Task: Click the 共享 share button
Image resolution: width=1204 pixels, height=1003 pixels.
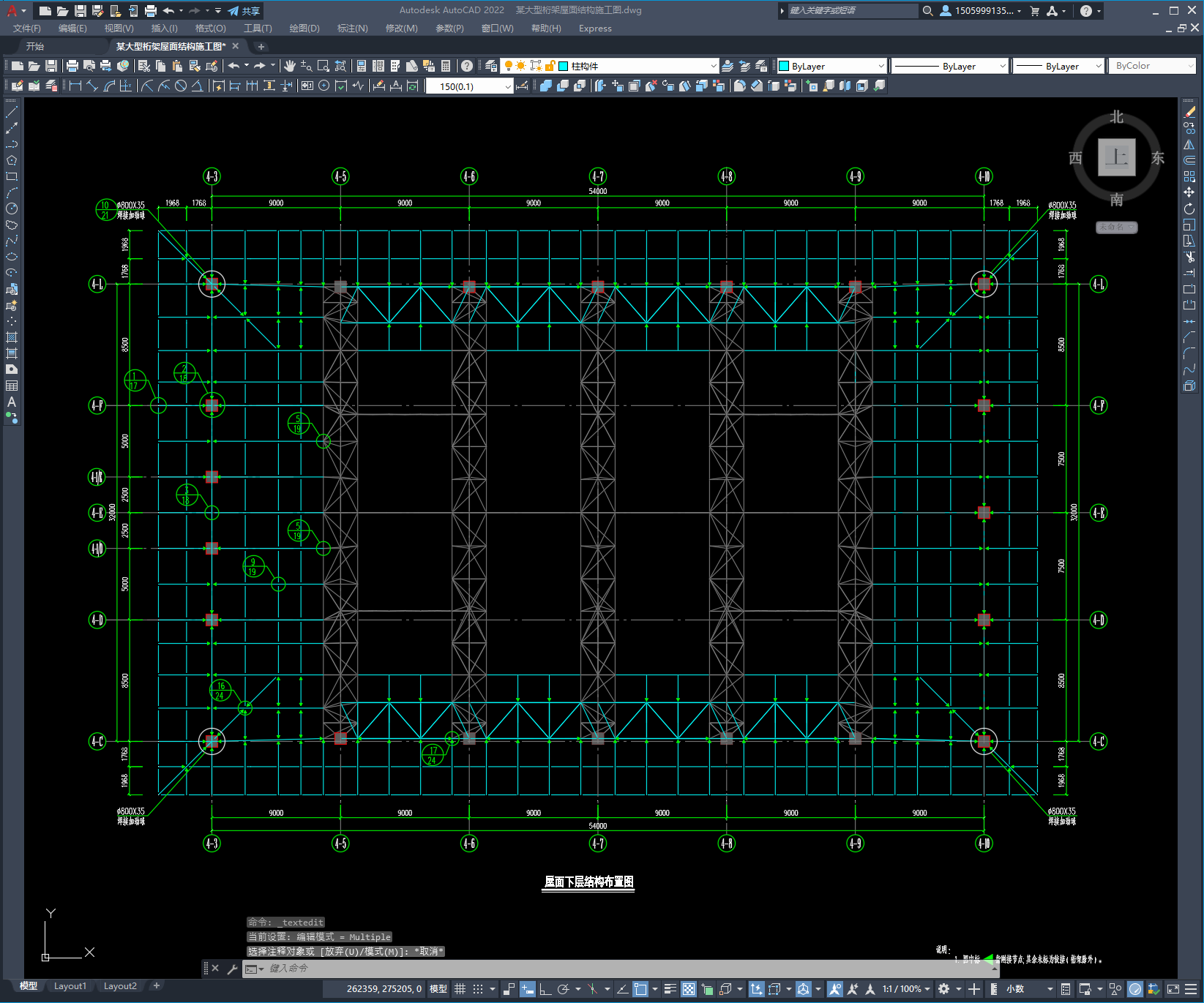Action: pos(244,11)
